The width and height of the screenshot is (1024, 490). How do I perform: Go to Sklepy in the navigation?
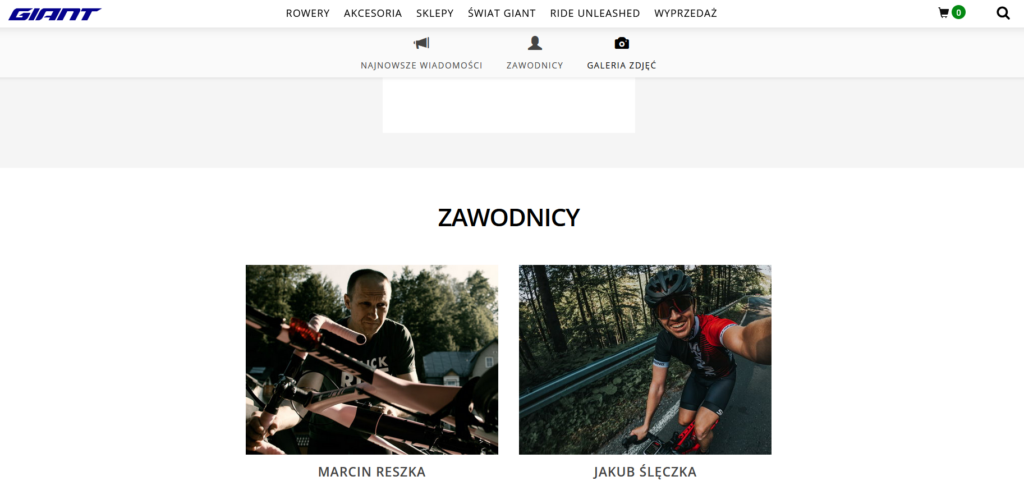[x=435, y=13]
